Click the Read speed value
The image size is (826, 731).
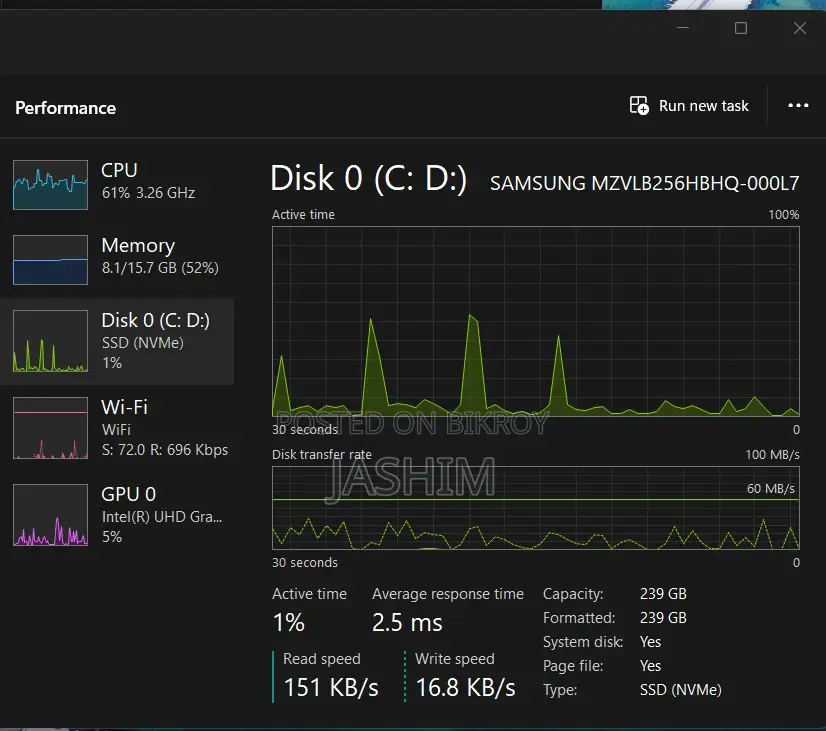pos(331,687)
